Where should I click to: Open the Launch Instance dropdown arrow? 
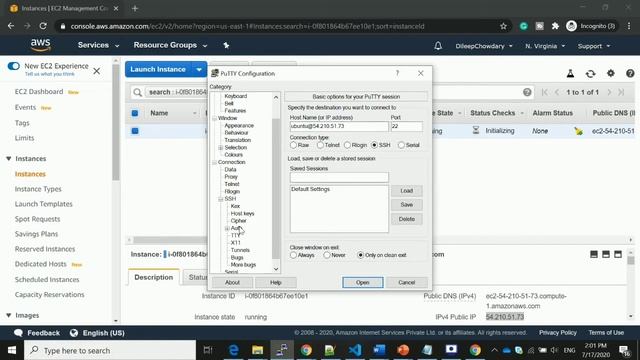point(199,69)
